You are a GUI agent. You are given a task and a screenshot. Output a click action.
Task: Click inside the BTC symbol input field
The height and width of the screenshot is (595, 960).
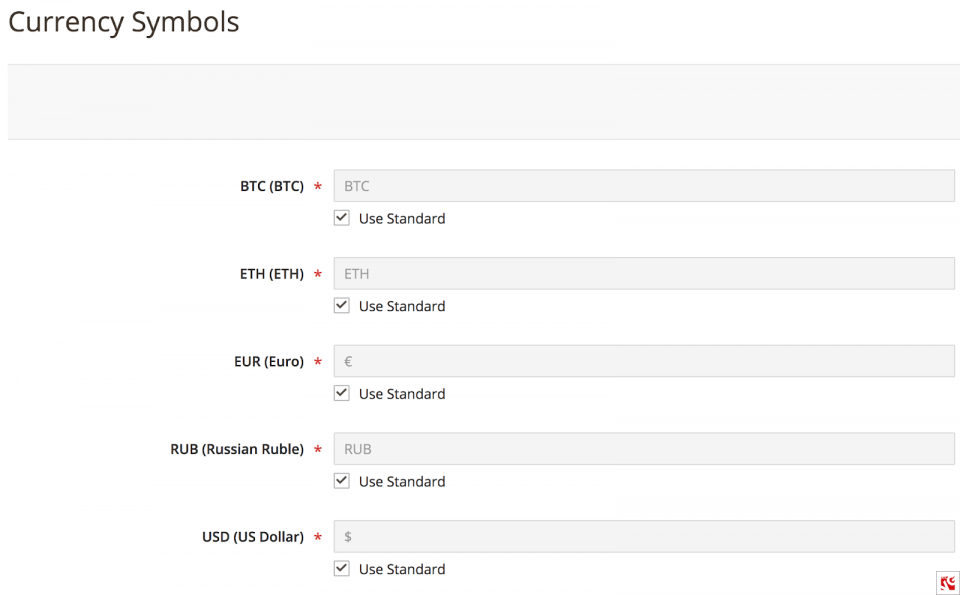(644, 185)
